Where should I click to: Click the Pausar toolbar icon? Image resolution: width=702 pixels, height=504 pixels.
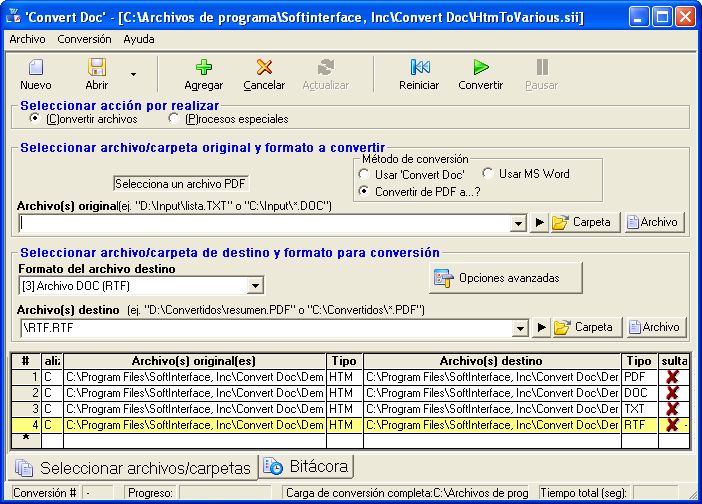point(542,67)
